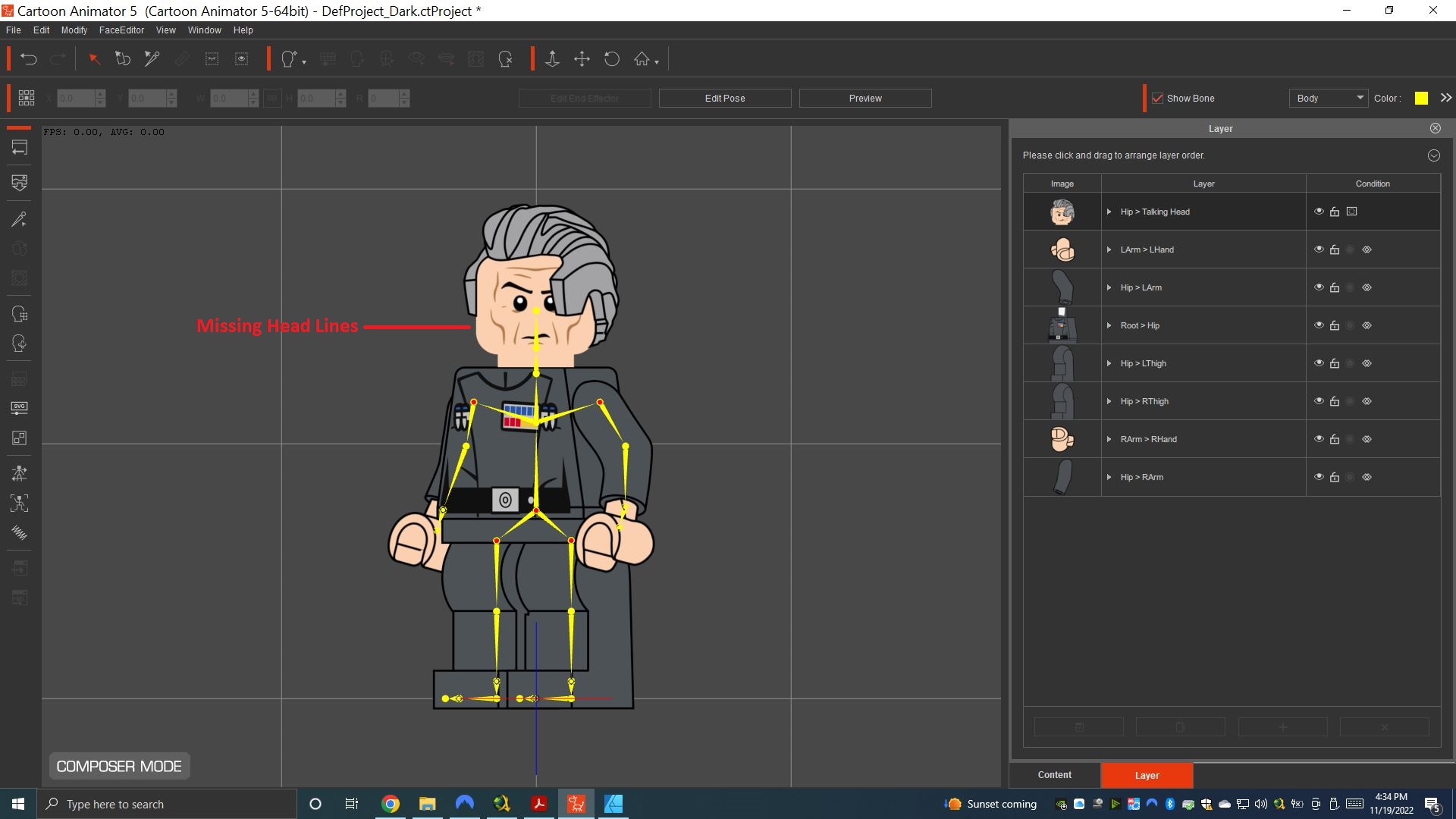This screenshot has width=1456, height=819.
Task: Click the nine-square grid anchor icon
Action: (27, 98)
